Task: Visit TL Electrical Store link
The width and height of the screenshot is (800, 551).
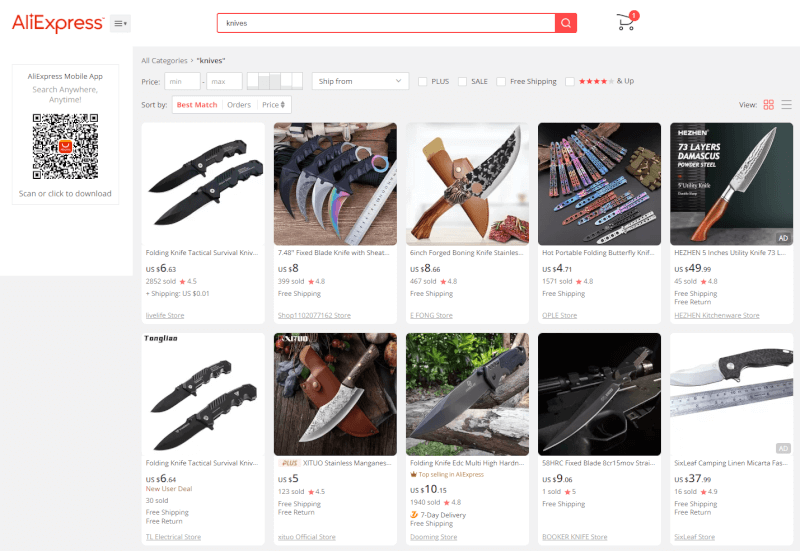Action: click(x=173, y=537)
